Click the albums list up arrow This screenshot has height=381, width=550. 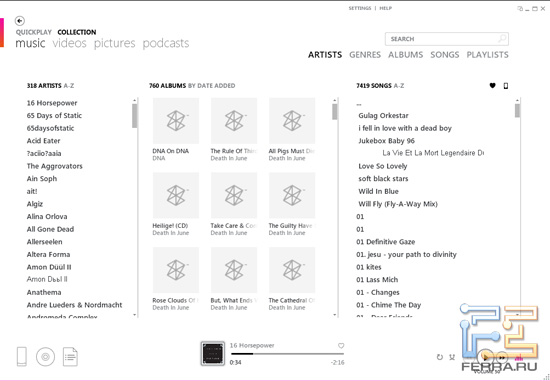335,100
